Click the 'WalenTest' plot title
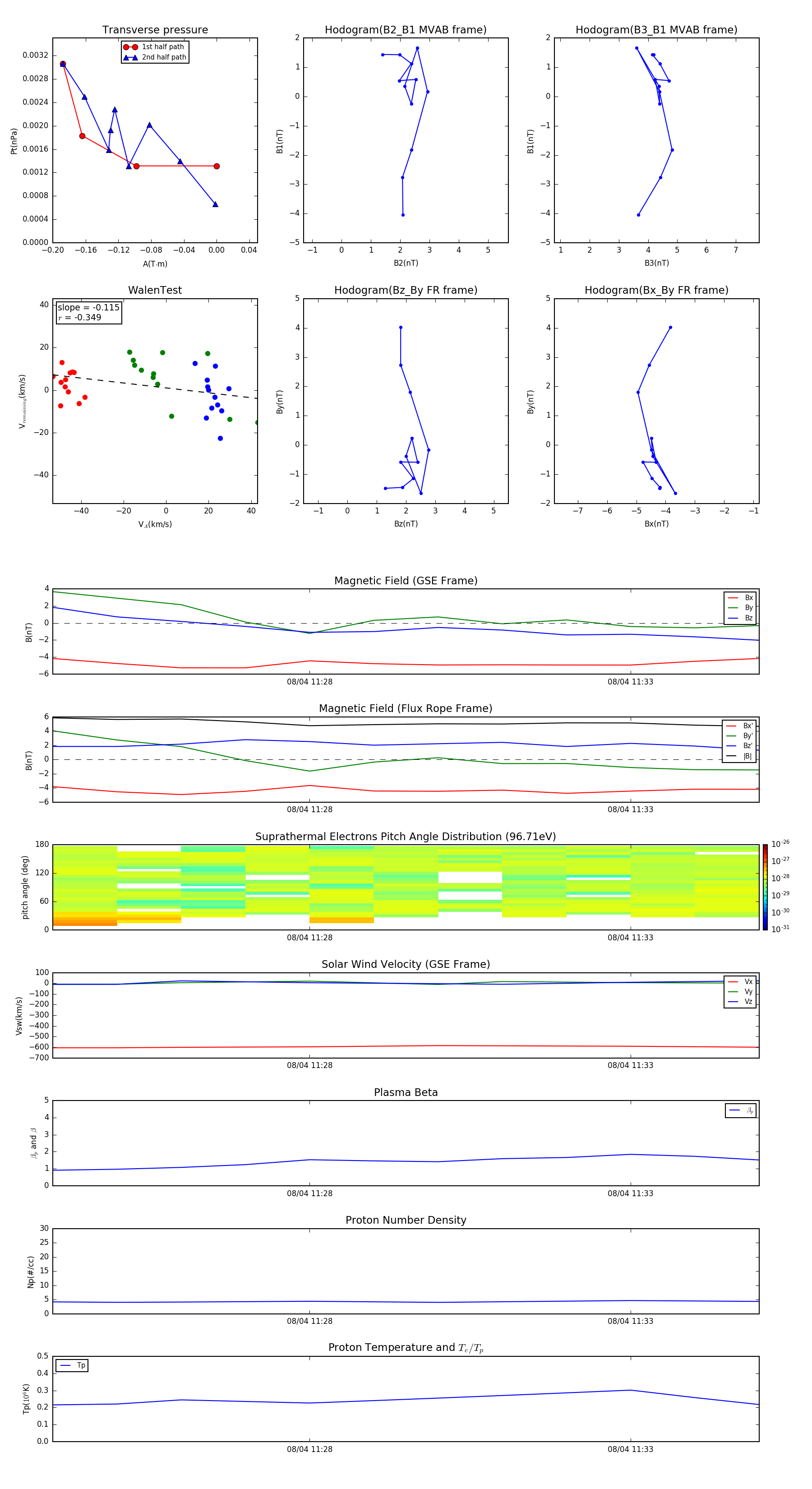 click(155, 290)
